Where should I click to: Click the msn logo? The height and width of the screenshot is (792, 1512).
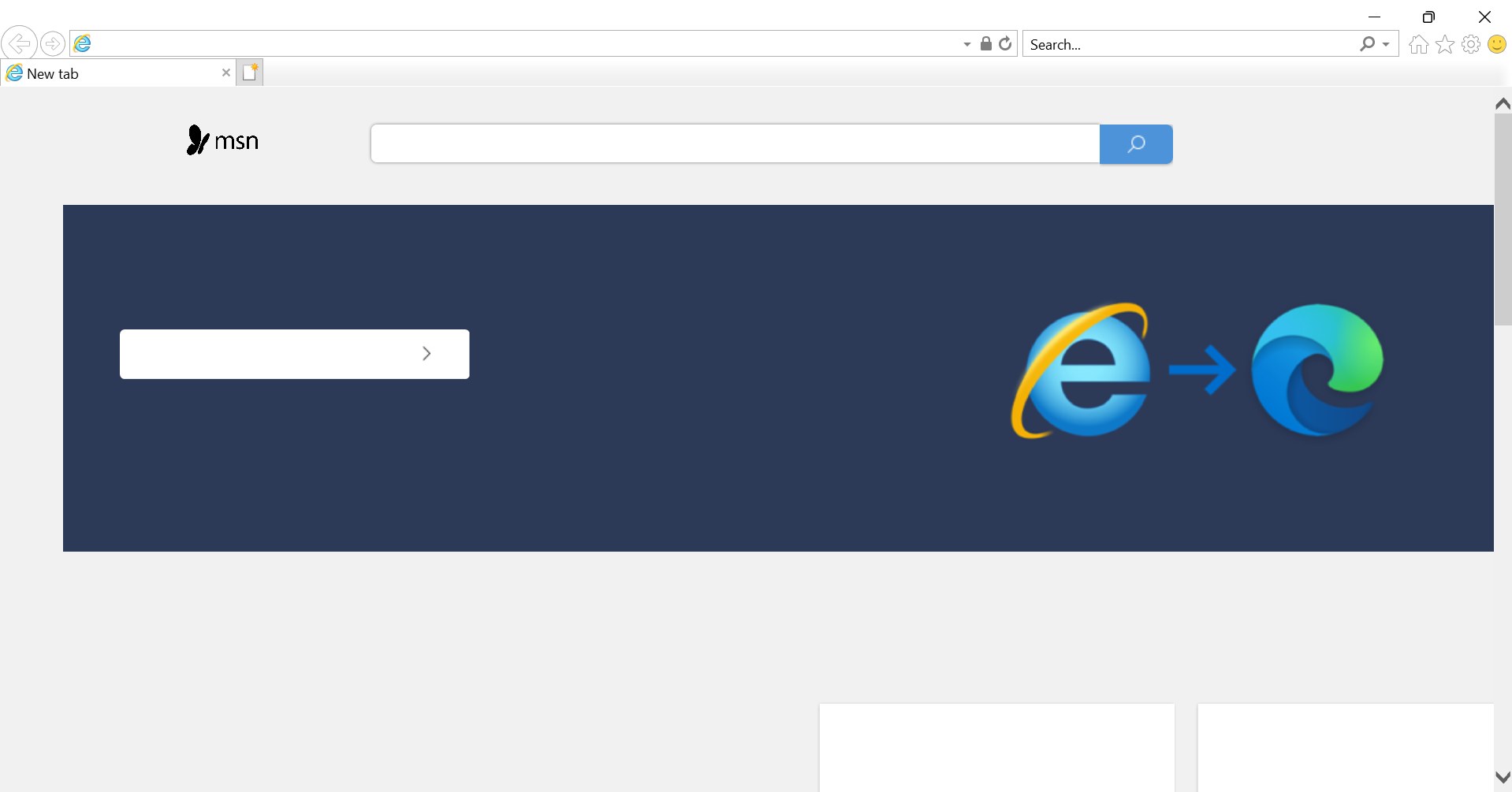223,141
